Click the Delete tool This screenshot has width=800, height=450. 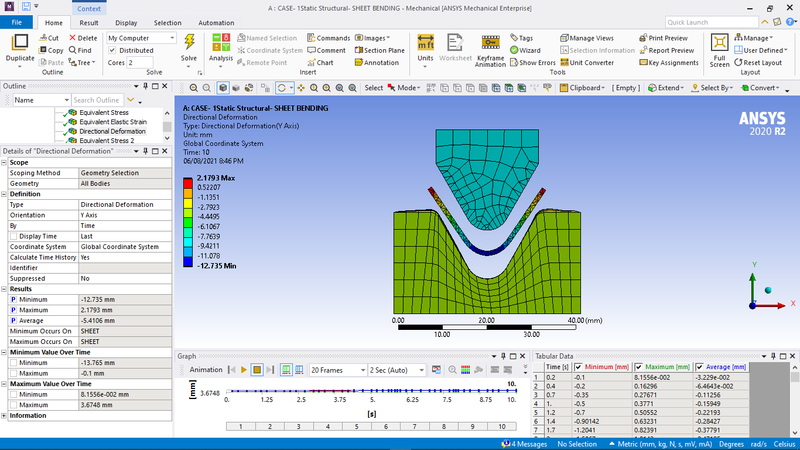[83, 38]
